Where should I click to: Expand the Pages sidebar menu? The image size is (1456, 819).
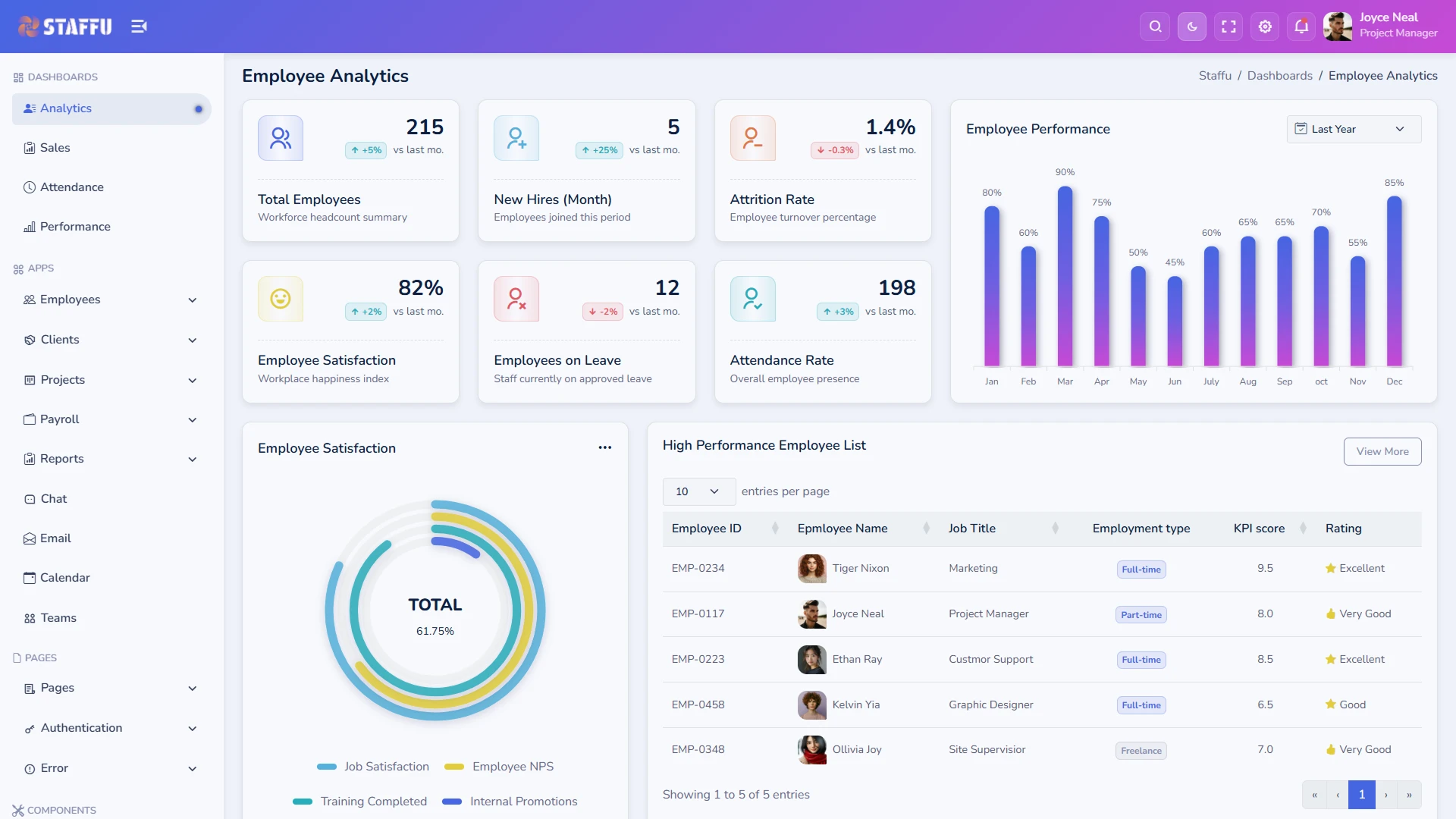111,688
